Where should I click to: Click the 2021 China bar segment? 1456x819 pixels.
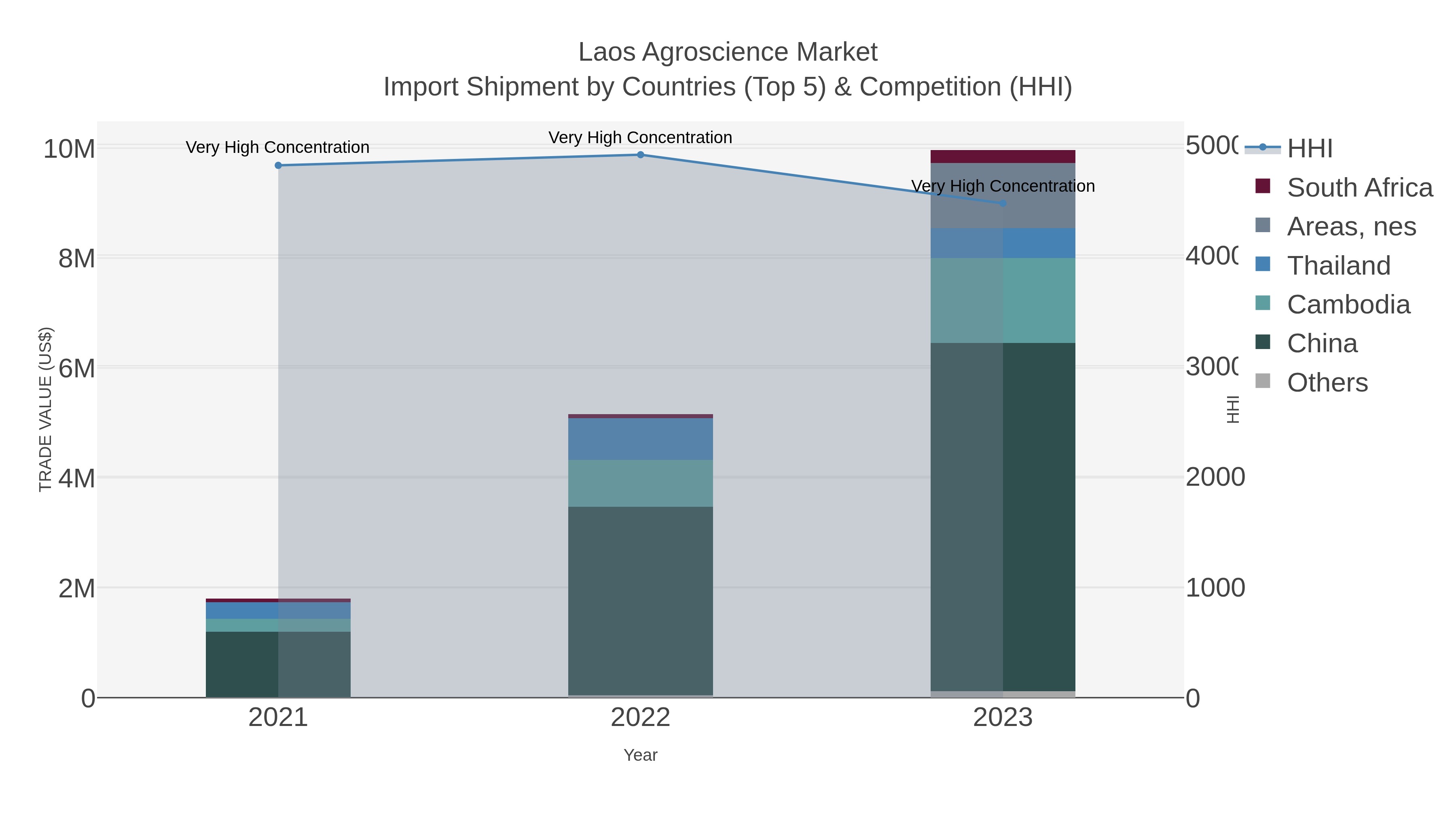coord(278,664)
